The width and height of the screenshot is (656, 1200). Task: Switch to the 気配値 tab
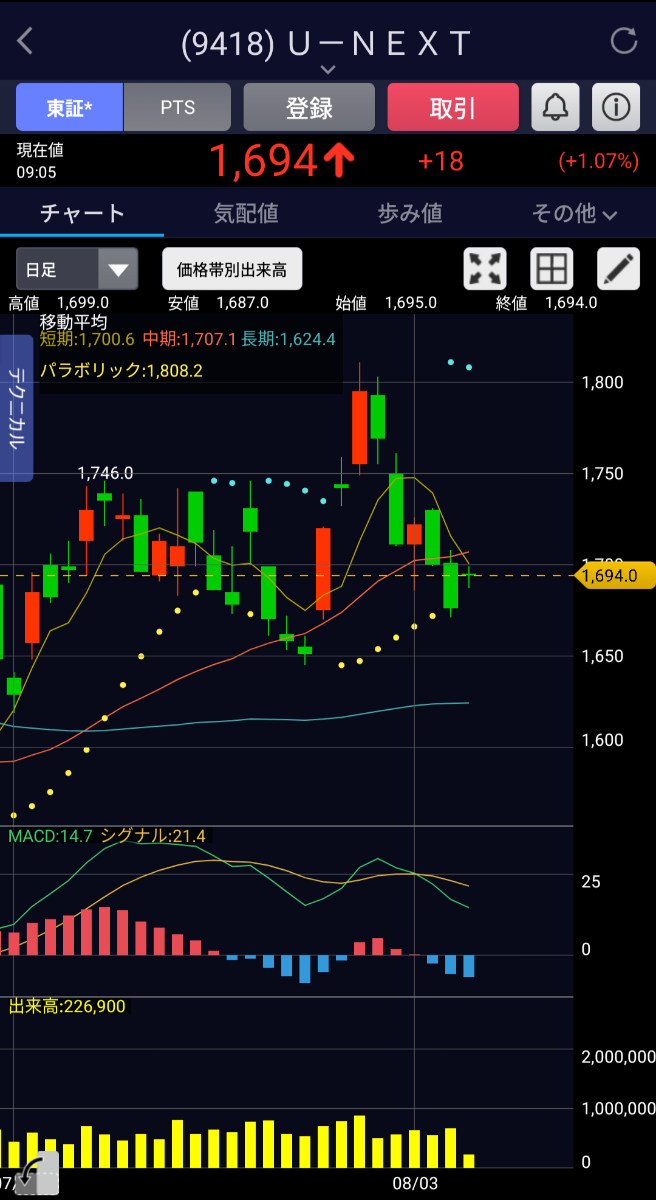[246, 213]
